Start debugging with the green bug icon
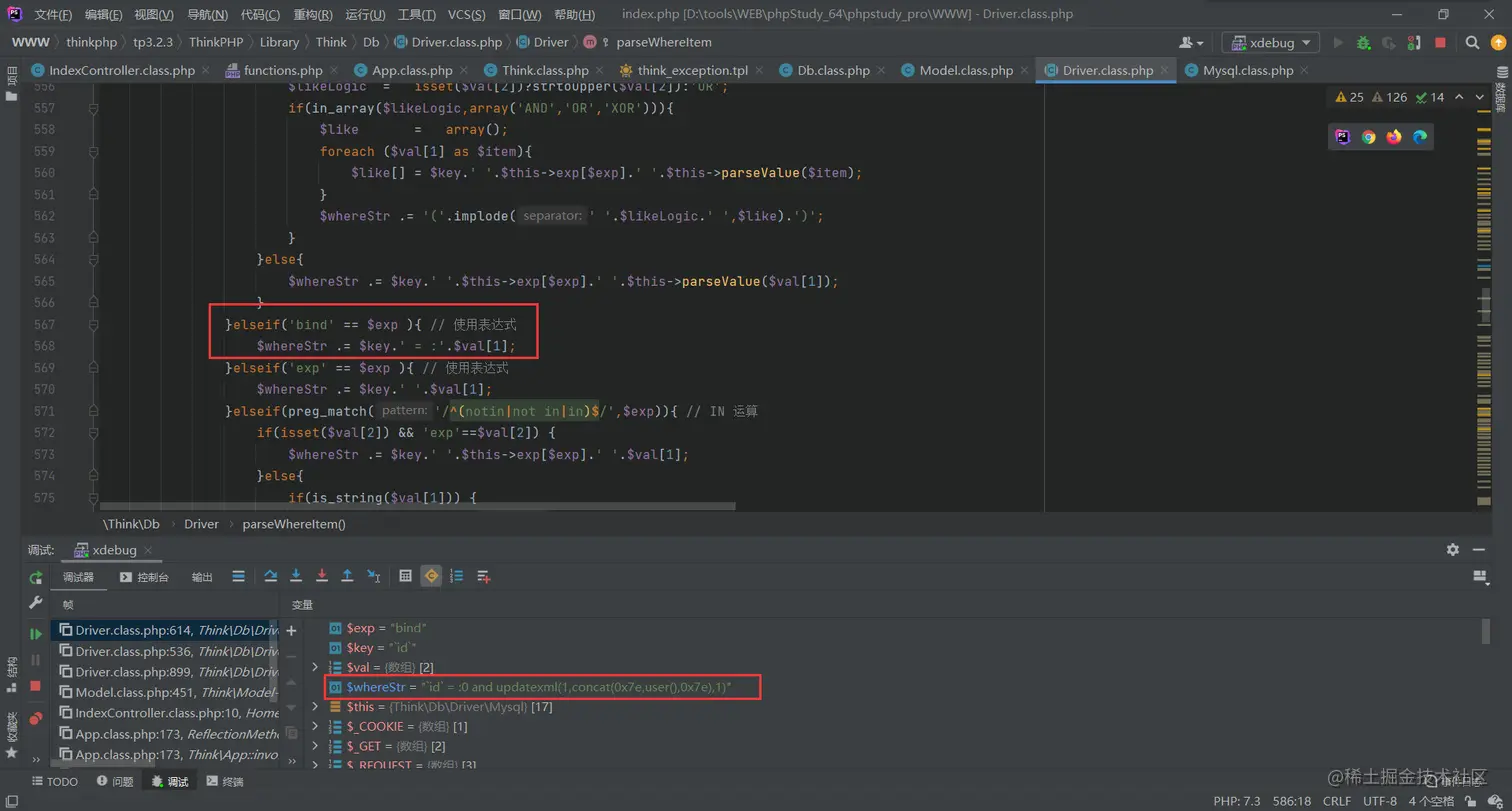This screenshot has height=811, width=1512. pos(1363,43)
